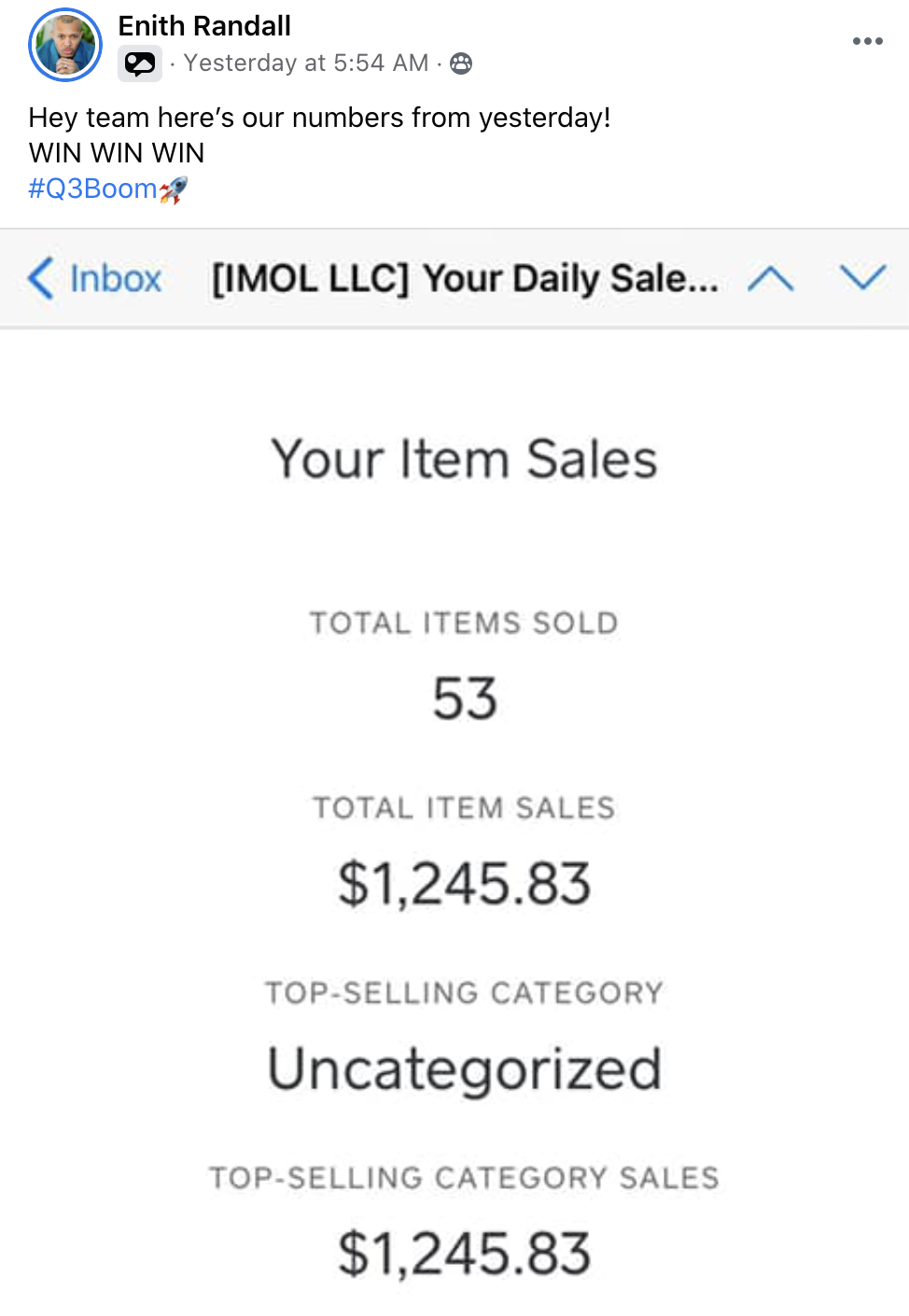Tap the back chevron beside Inbox
This screenshot has width=909, height=1316.
click(40, 278)
